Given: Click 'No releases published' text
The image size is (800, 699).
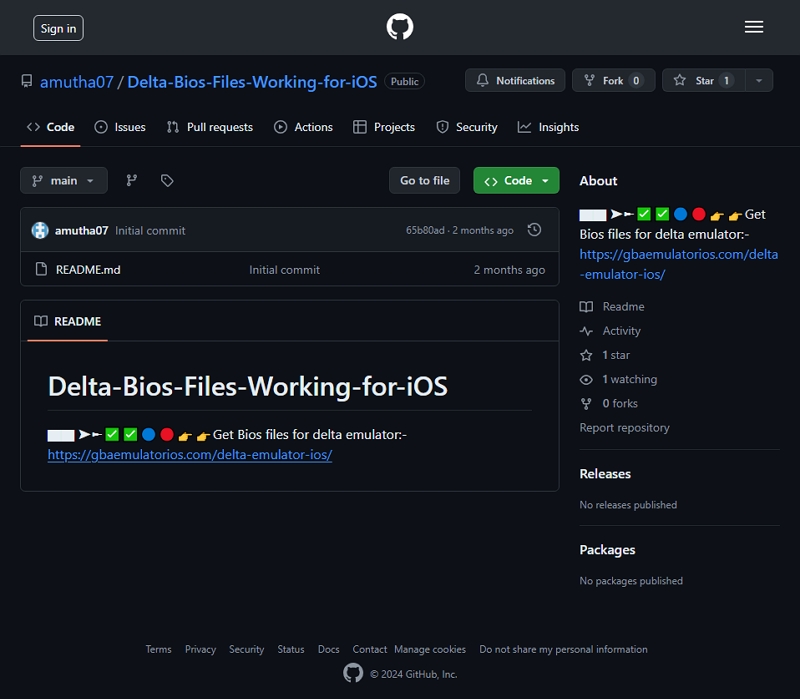Looking at the screenshot, I should (628, 505).
